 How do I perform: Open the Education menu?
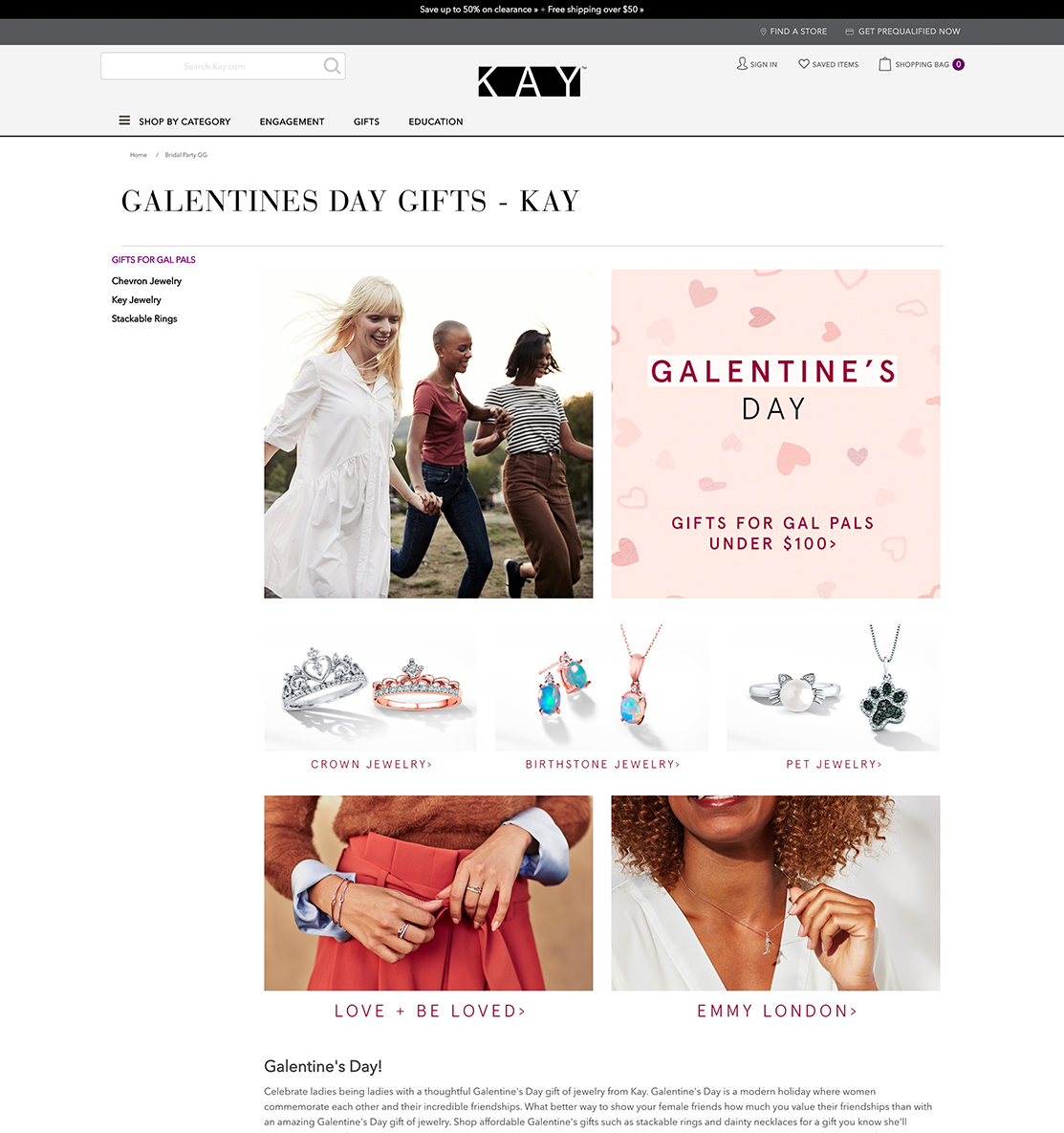click(x=436, y=121)
